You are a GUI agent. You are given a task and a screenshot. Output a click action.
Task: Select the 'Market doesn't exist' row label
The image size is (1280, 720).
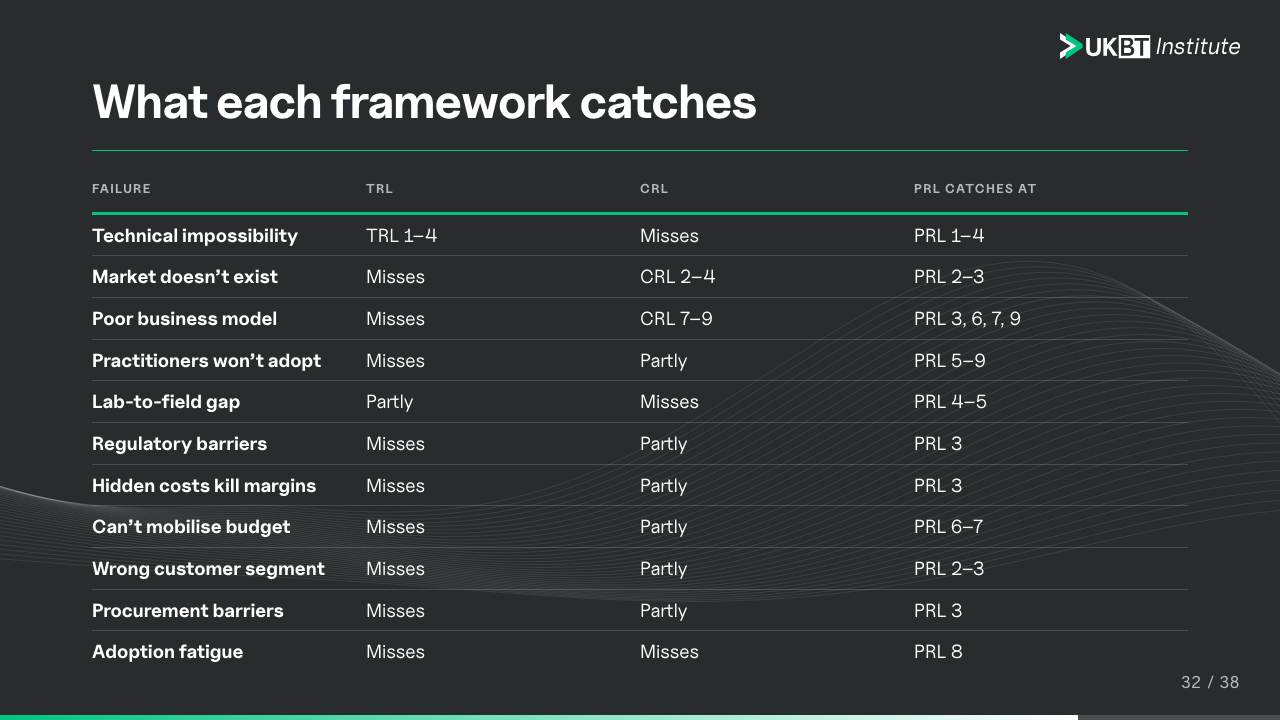pos(185,277)
